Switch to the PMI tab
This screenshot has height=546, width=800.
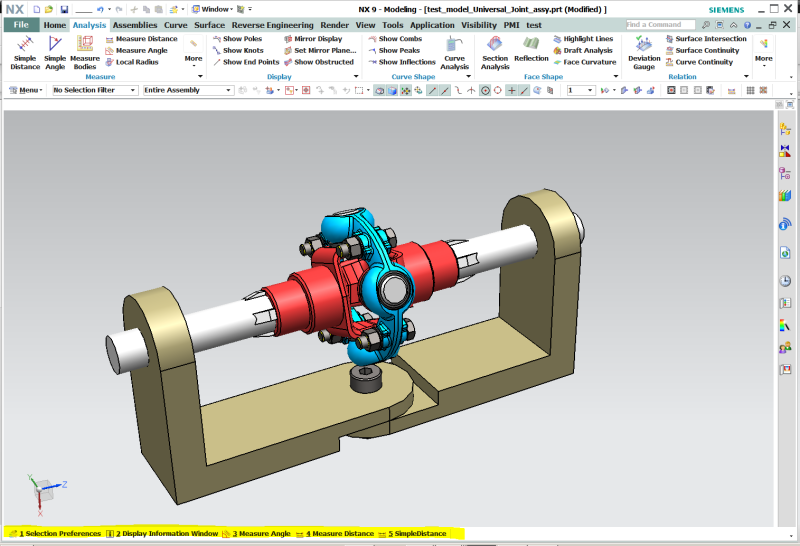[511, 25]
